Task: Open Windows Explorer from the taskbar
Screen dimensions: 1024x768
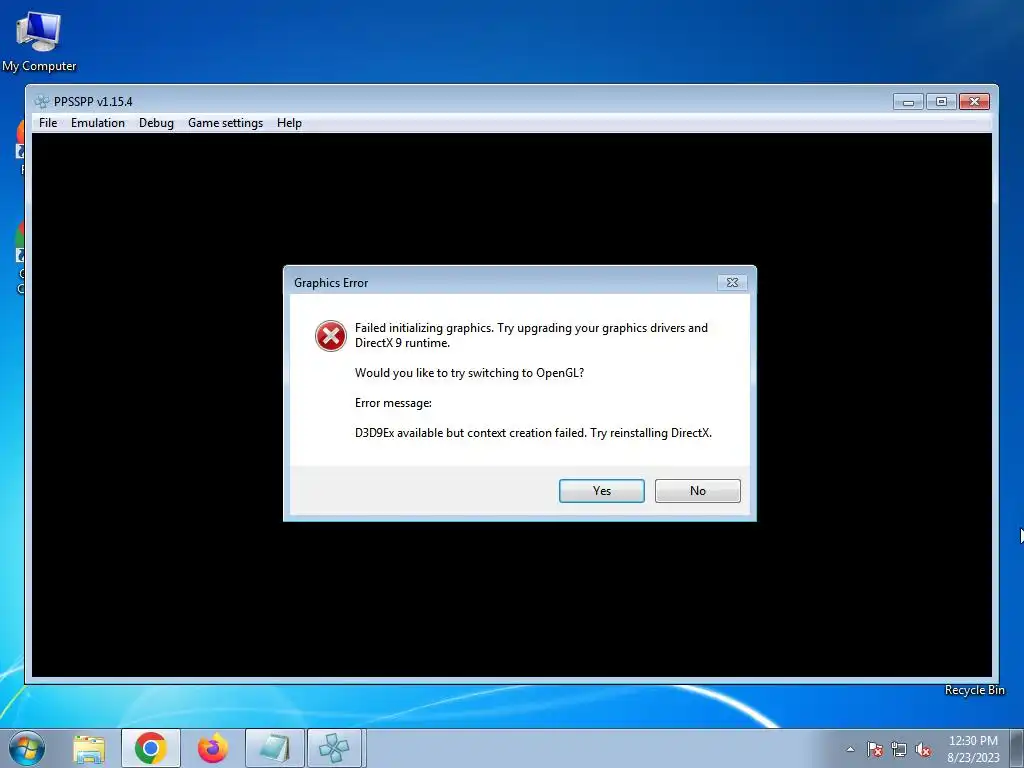Action: pos(89,748)
